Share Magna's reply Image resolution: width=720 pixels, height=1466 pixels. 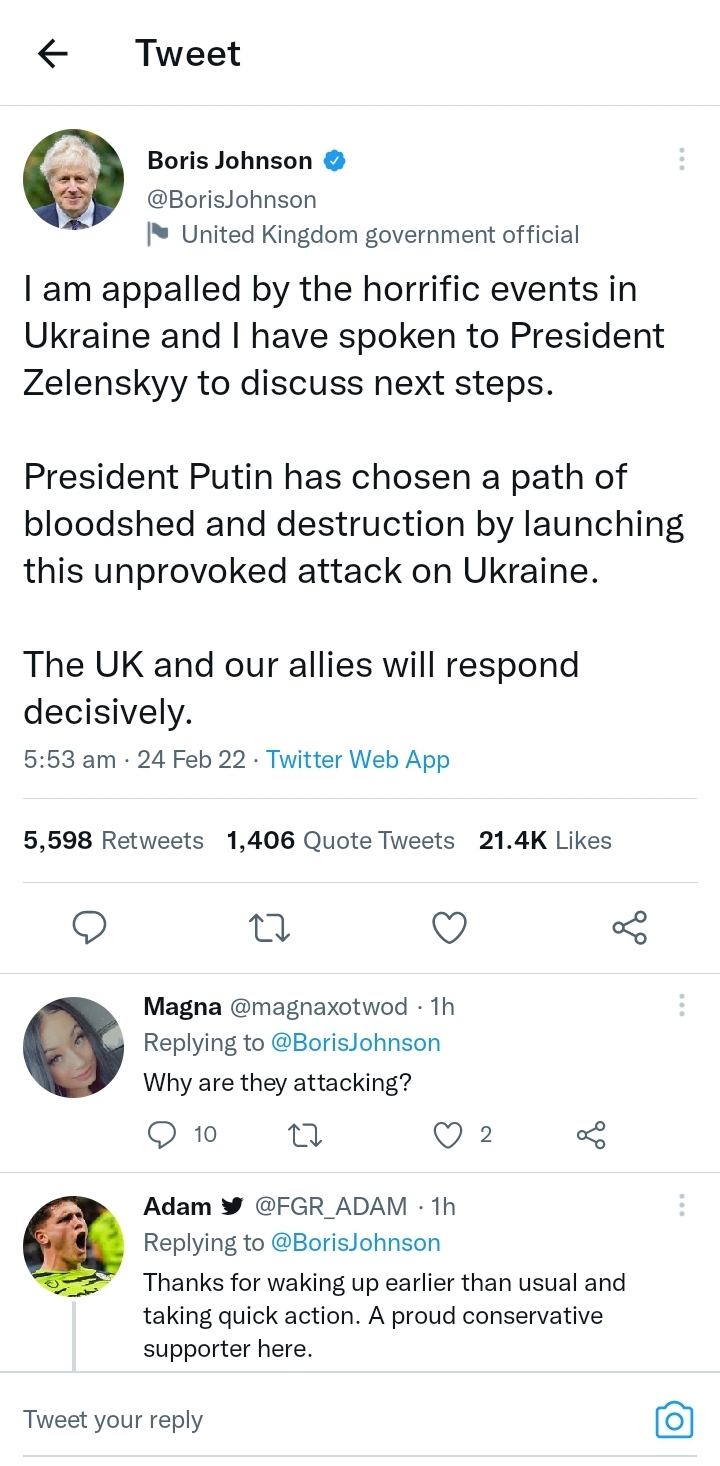tap(591, 1134)
